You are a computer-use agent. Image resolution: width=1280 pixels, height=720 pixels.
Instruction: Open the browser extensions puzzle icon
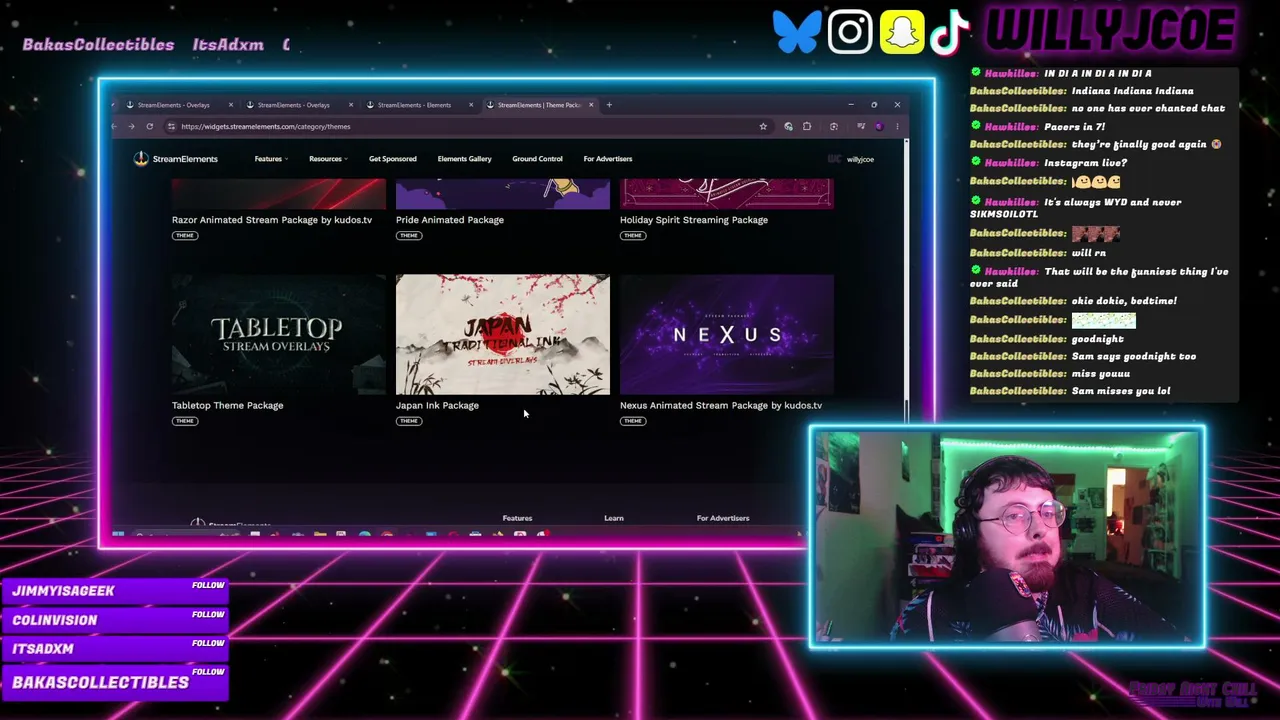(807, 126)
